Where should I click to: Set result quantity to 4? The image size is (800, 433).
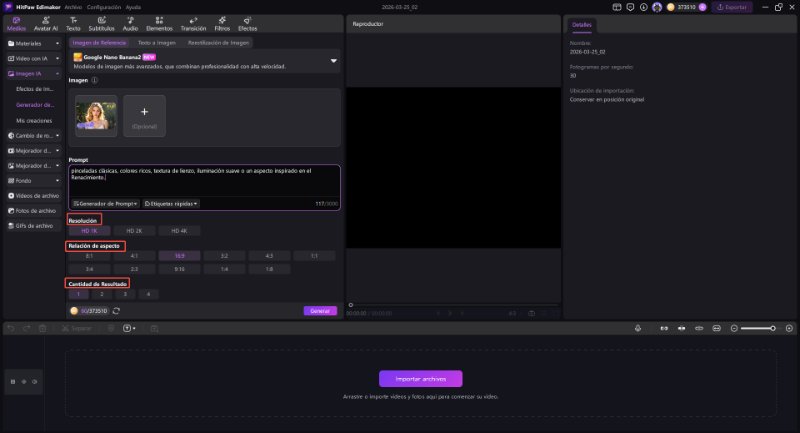point(147,294)
